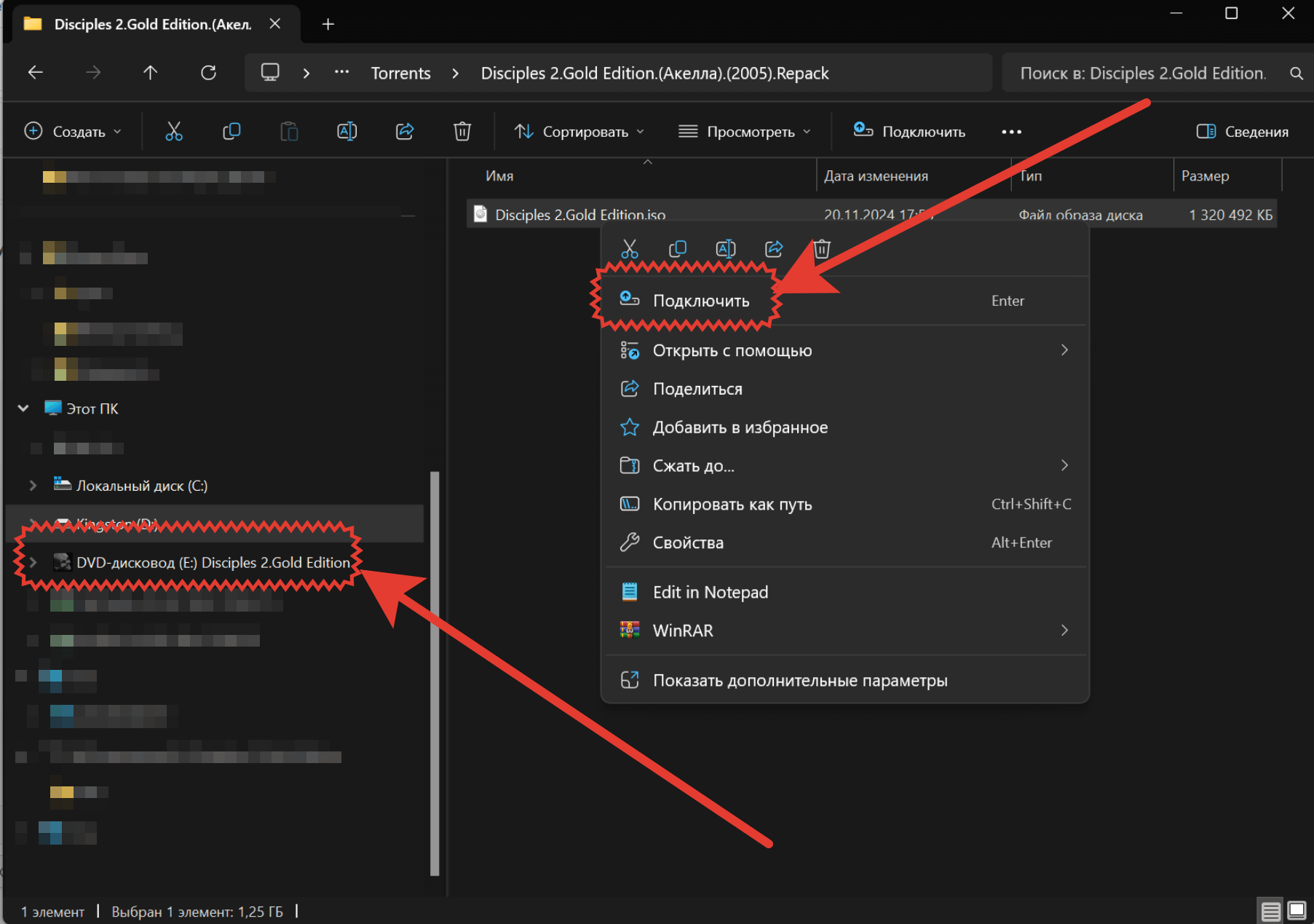Choose Поделиться in the context menu
1314x924 pixels.
[x=844, y=389]
